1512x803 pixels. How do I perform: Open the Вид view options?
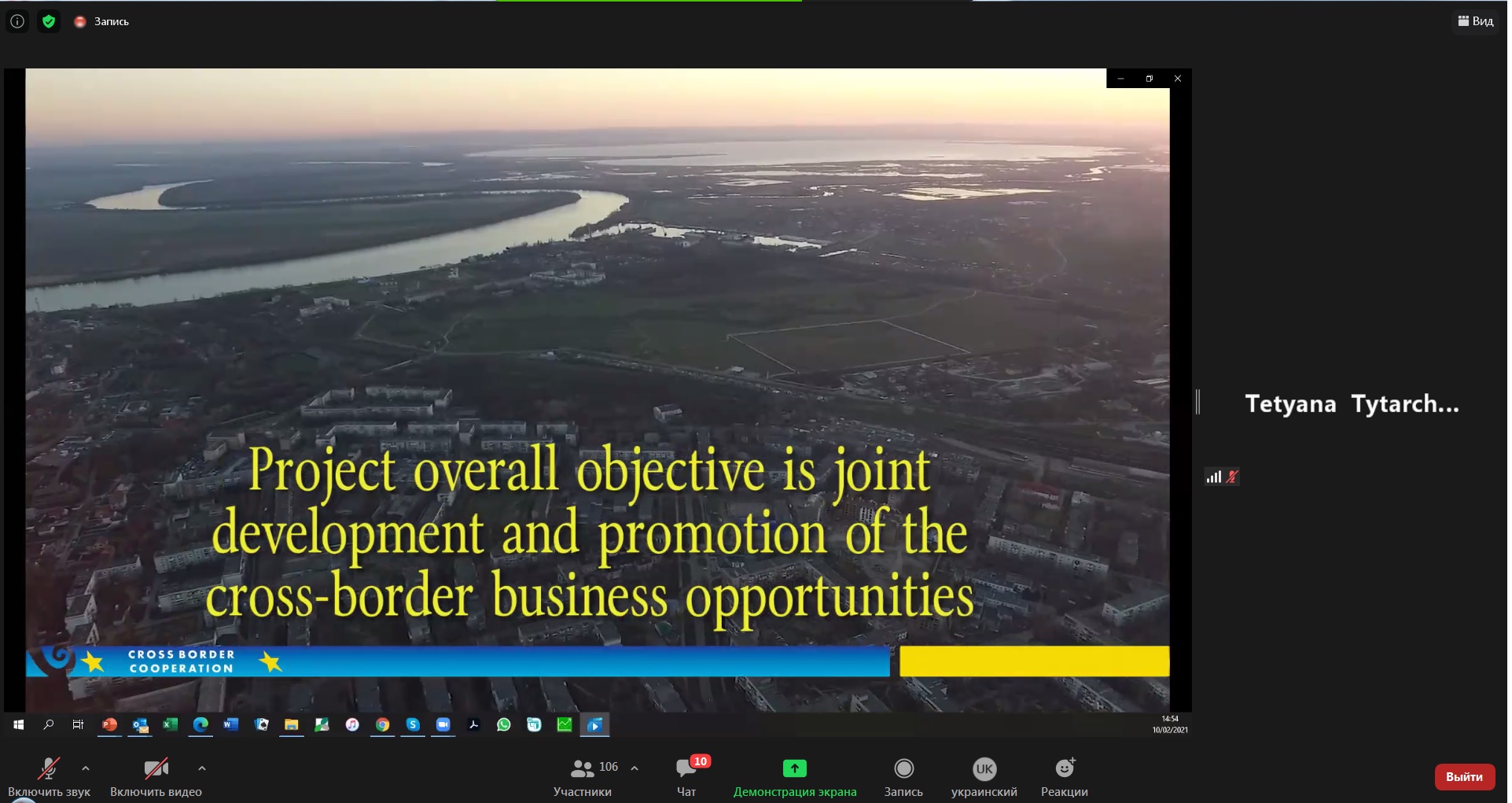point(1475,21)
